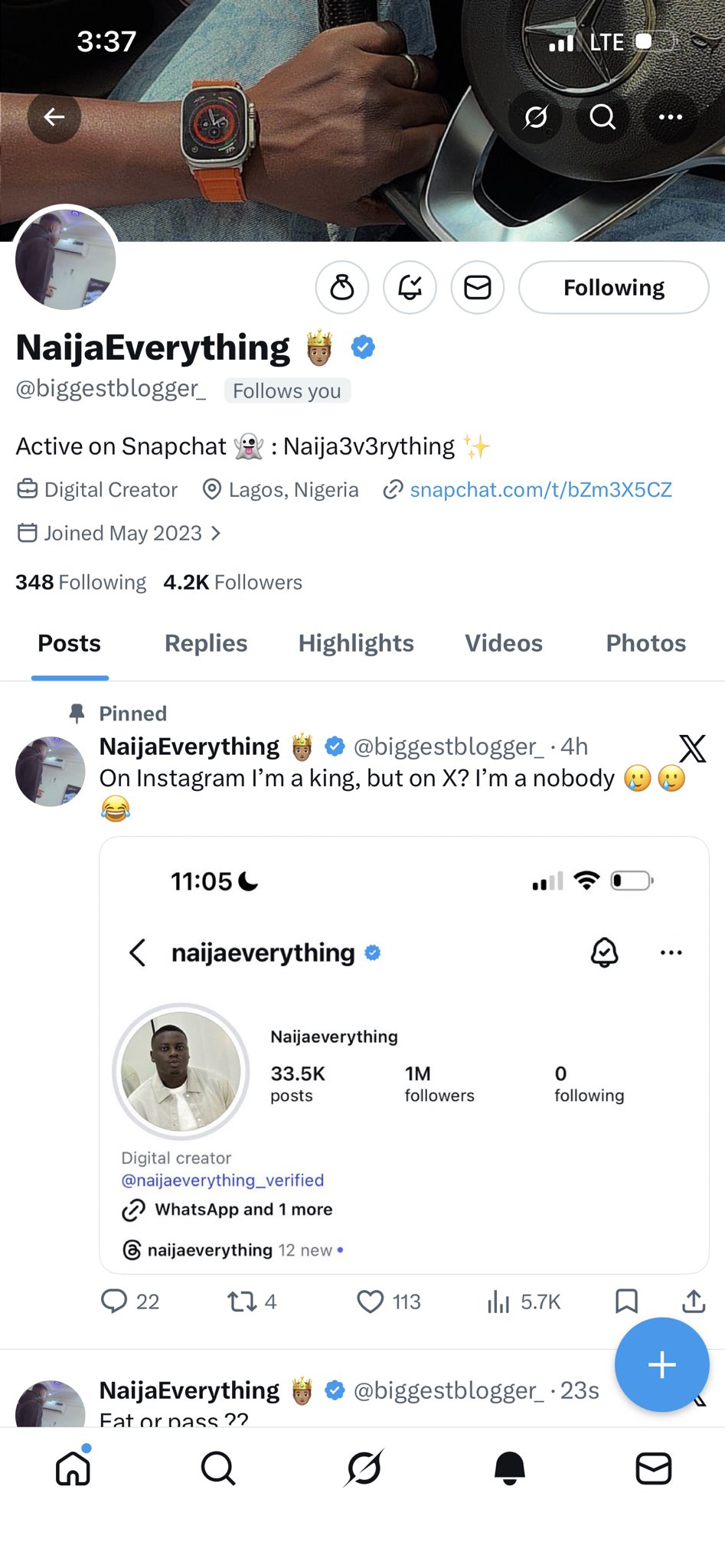This screenshot has width=725, height=1568.
Task: Open the Photos tab
Action: coord(645,644)
